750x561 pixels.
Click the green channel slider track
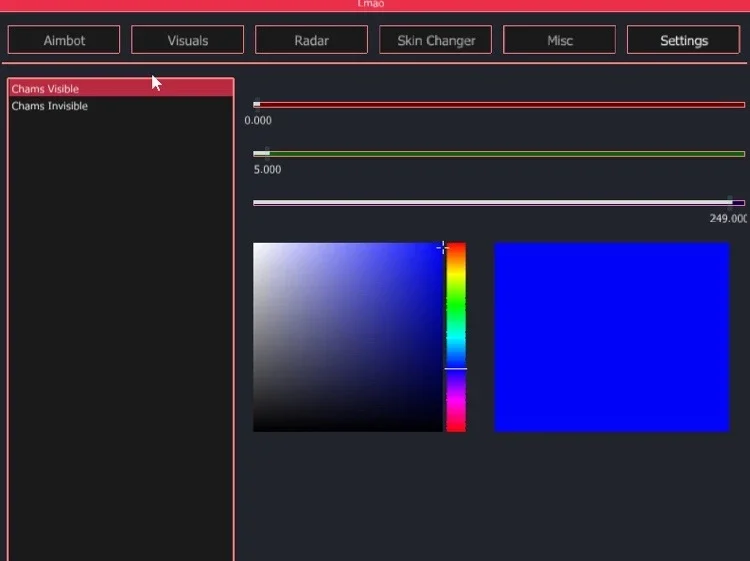point(499,154)
